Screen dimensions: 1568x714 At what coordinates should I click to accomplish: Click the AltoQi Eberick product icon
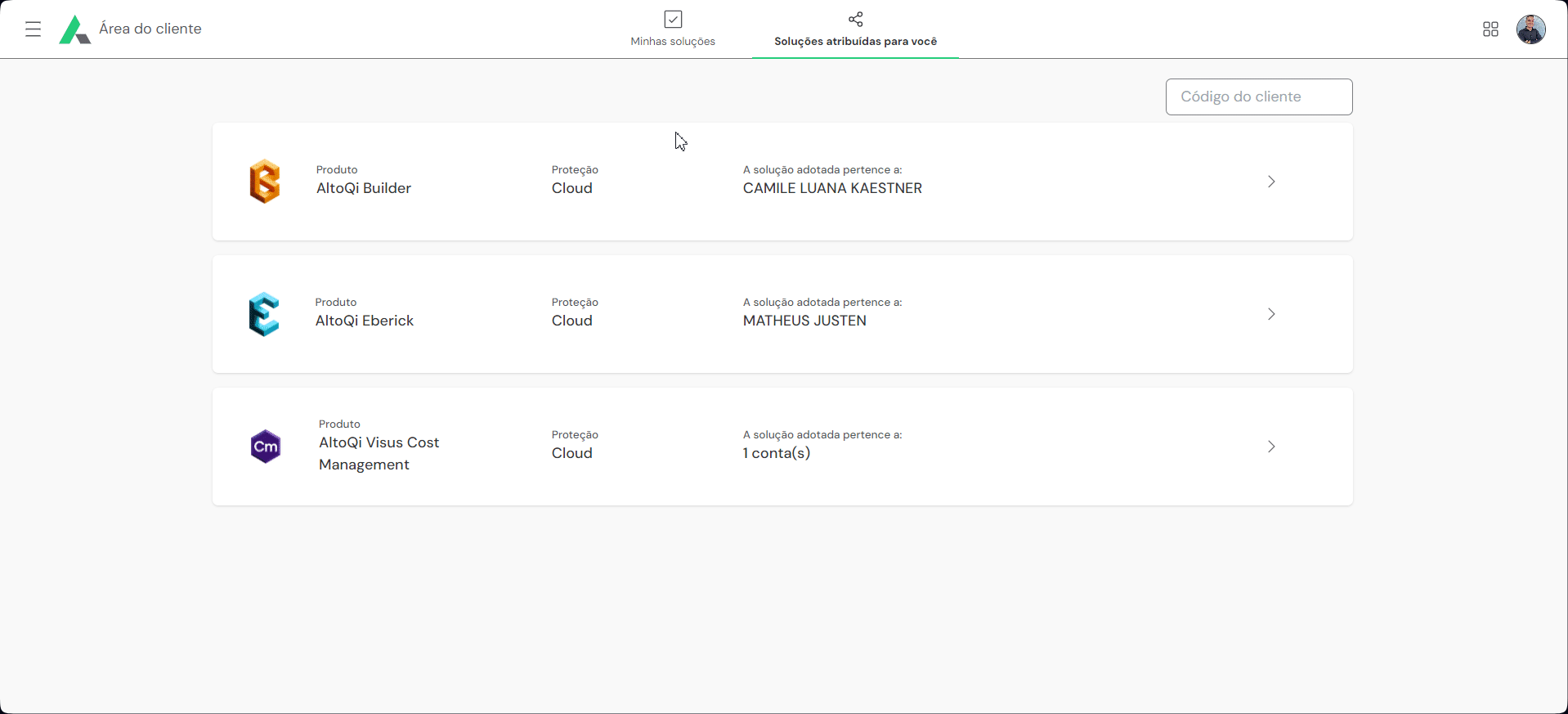tap(264, 314)
